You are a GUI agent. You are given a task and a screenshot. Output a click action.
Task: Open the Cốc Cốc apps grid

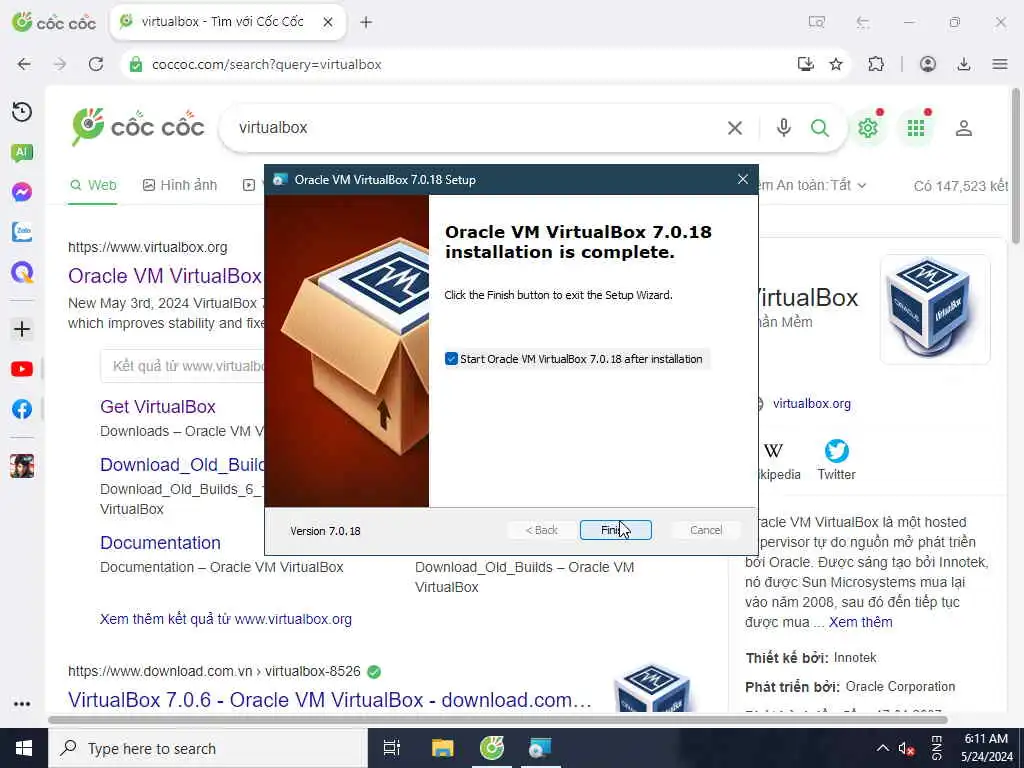pyautogui.click(x=916, y=128)
